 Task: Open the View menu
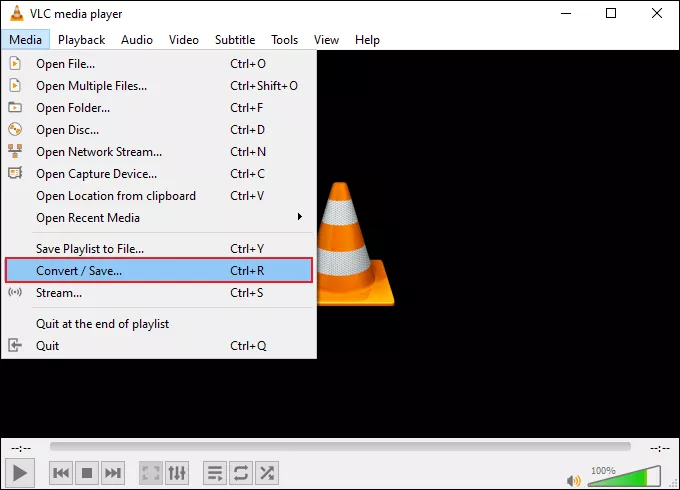click(x=326, y=39)
